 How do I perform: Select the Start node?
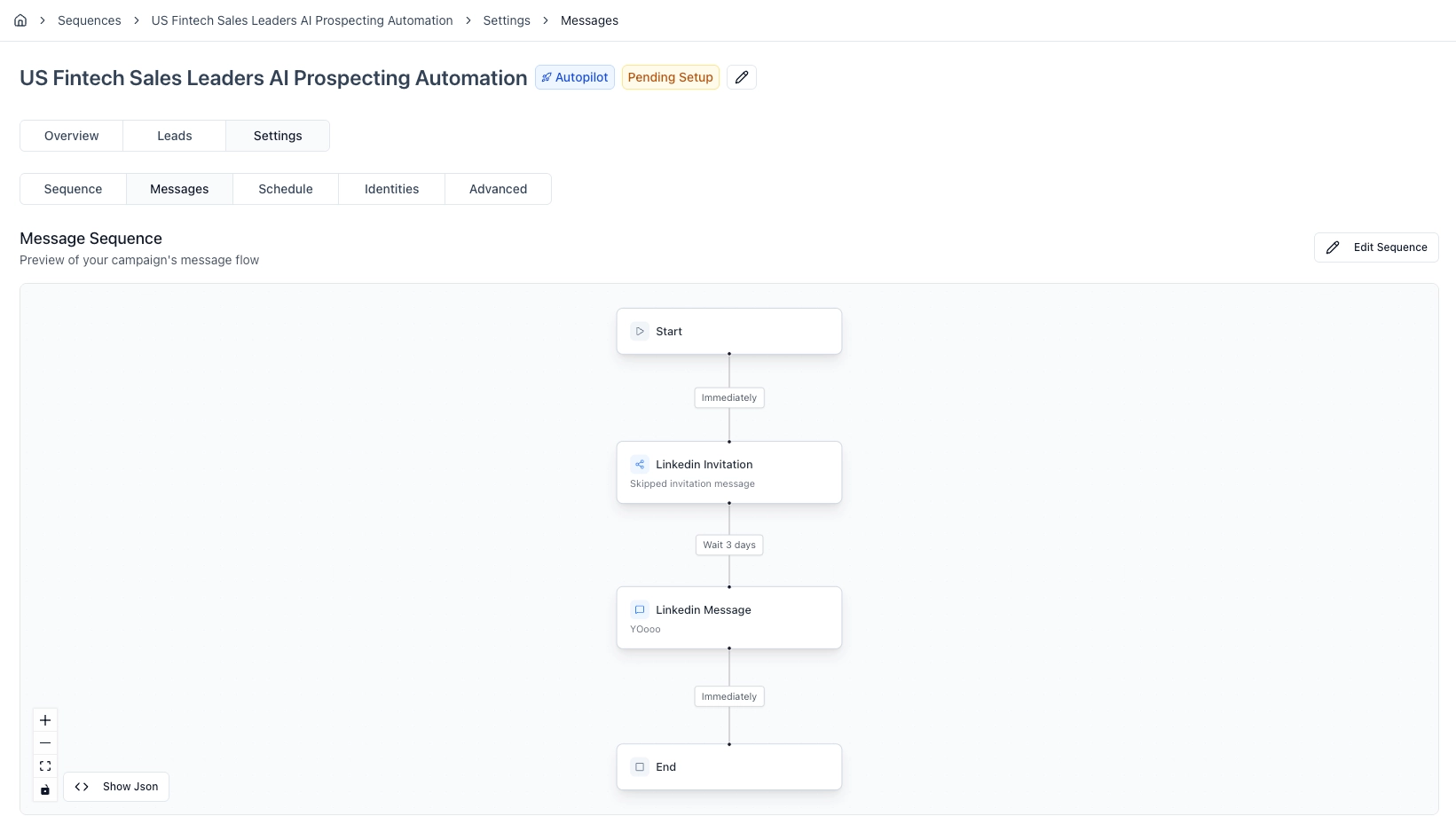[729, 332]
